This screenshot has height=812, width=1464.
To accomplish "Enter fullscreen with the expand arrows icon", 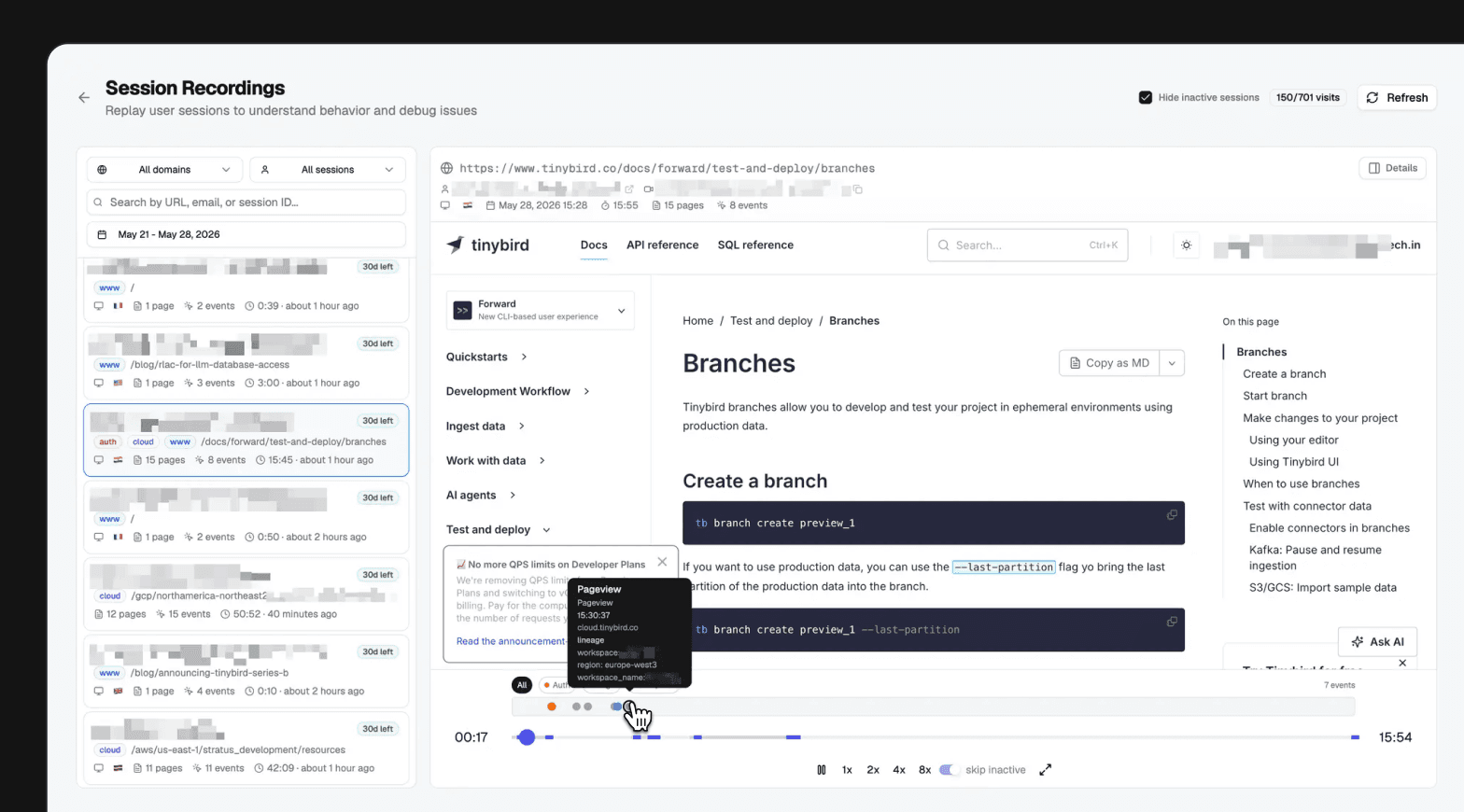I will (1046, 770).
